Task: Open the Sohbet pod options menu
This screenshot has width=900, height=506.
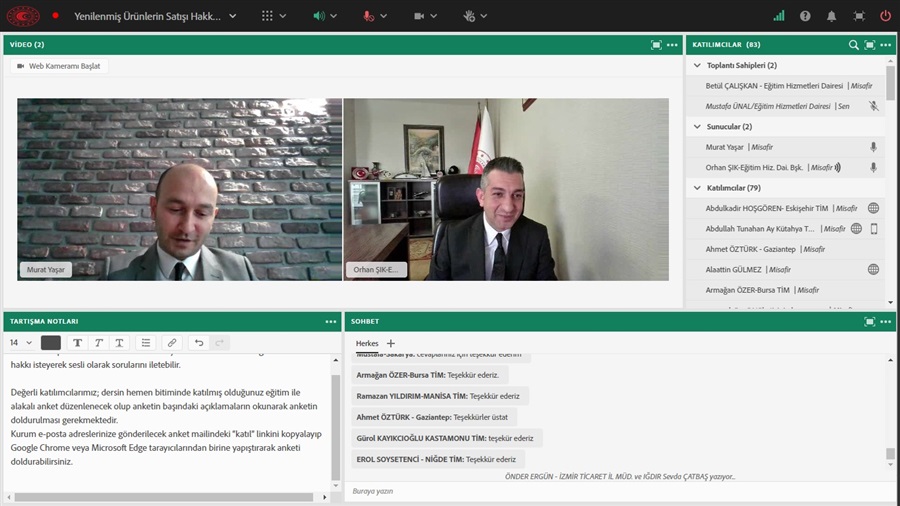Action: click(x=886, y=322)
